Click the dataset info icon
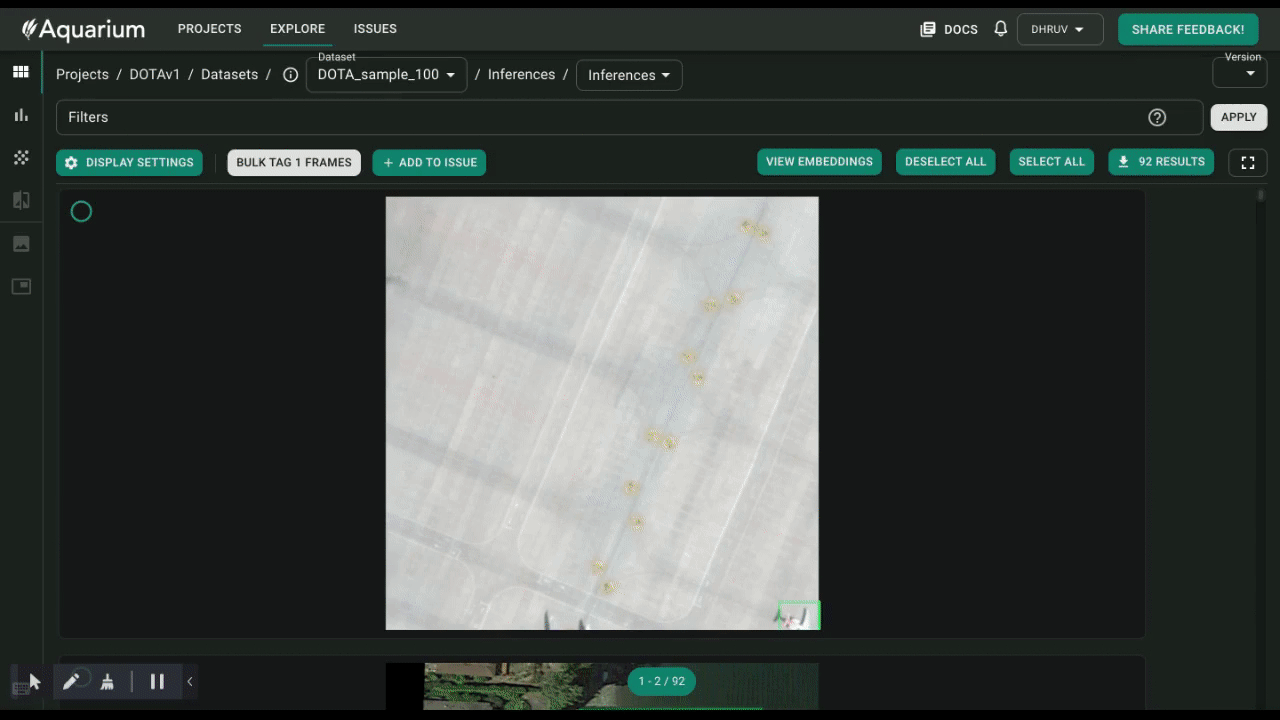 pyautogui.click(x=290, y=75)
